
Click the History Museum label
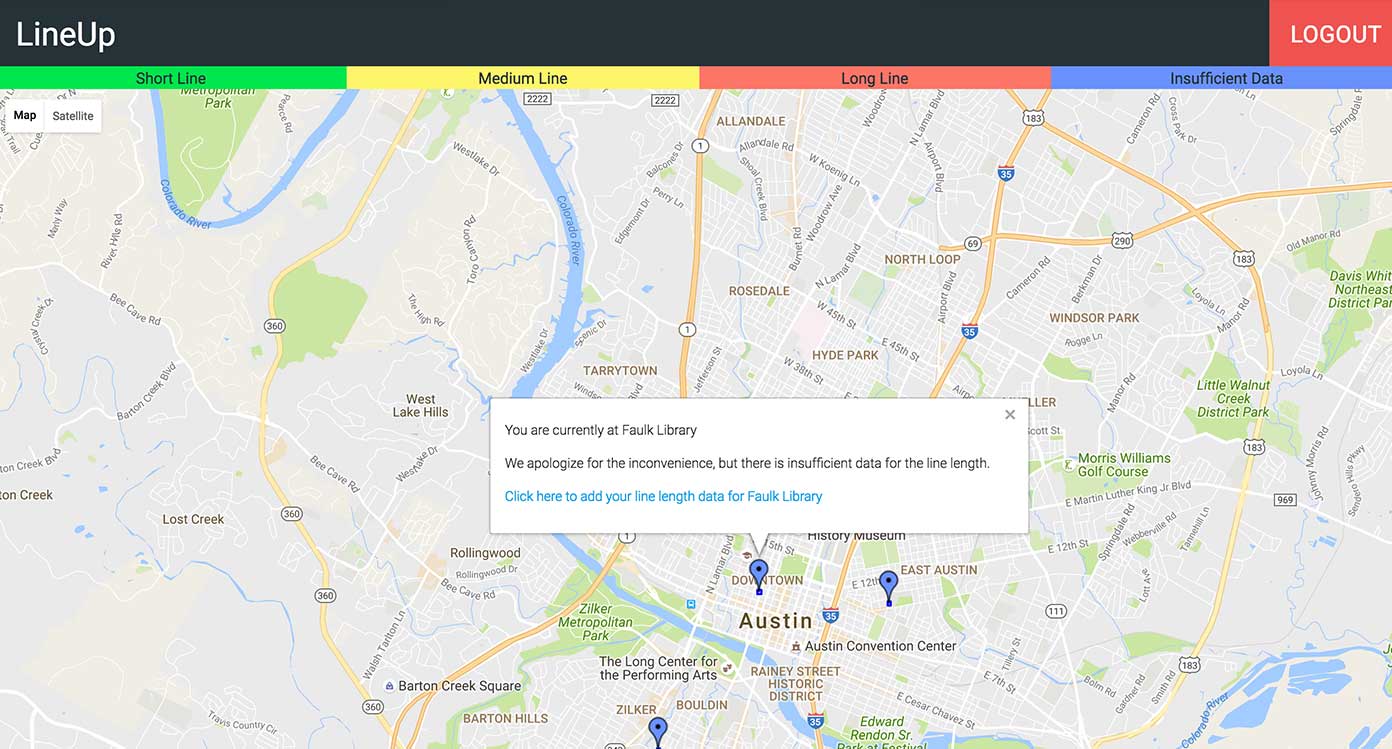856,536
